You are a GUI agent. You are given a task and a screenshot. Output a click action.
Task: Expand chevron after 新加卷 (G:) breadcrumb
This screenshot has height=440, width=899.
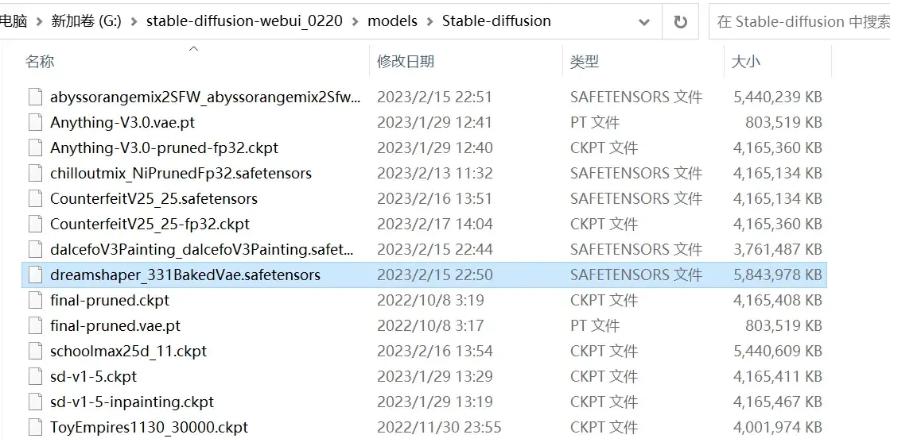[x=134, y=22]
